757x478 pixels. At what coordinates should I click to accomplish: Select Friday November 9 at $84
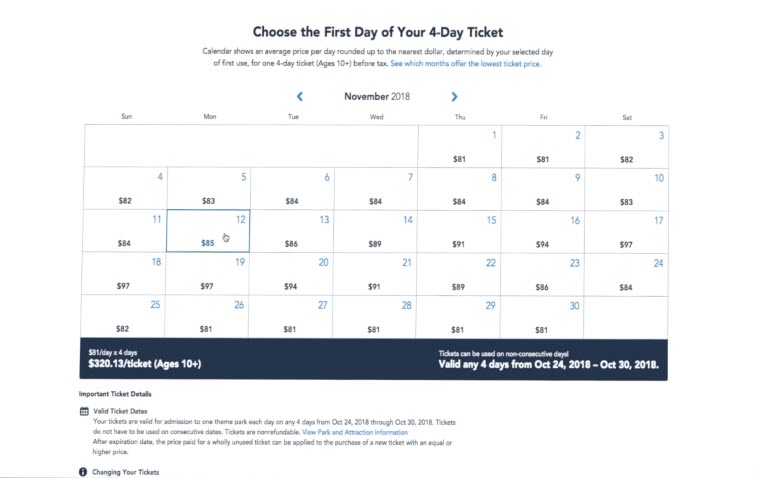543,189
